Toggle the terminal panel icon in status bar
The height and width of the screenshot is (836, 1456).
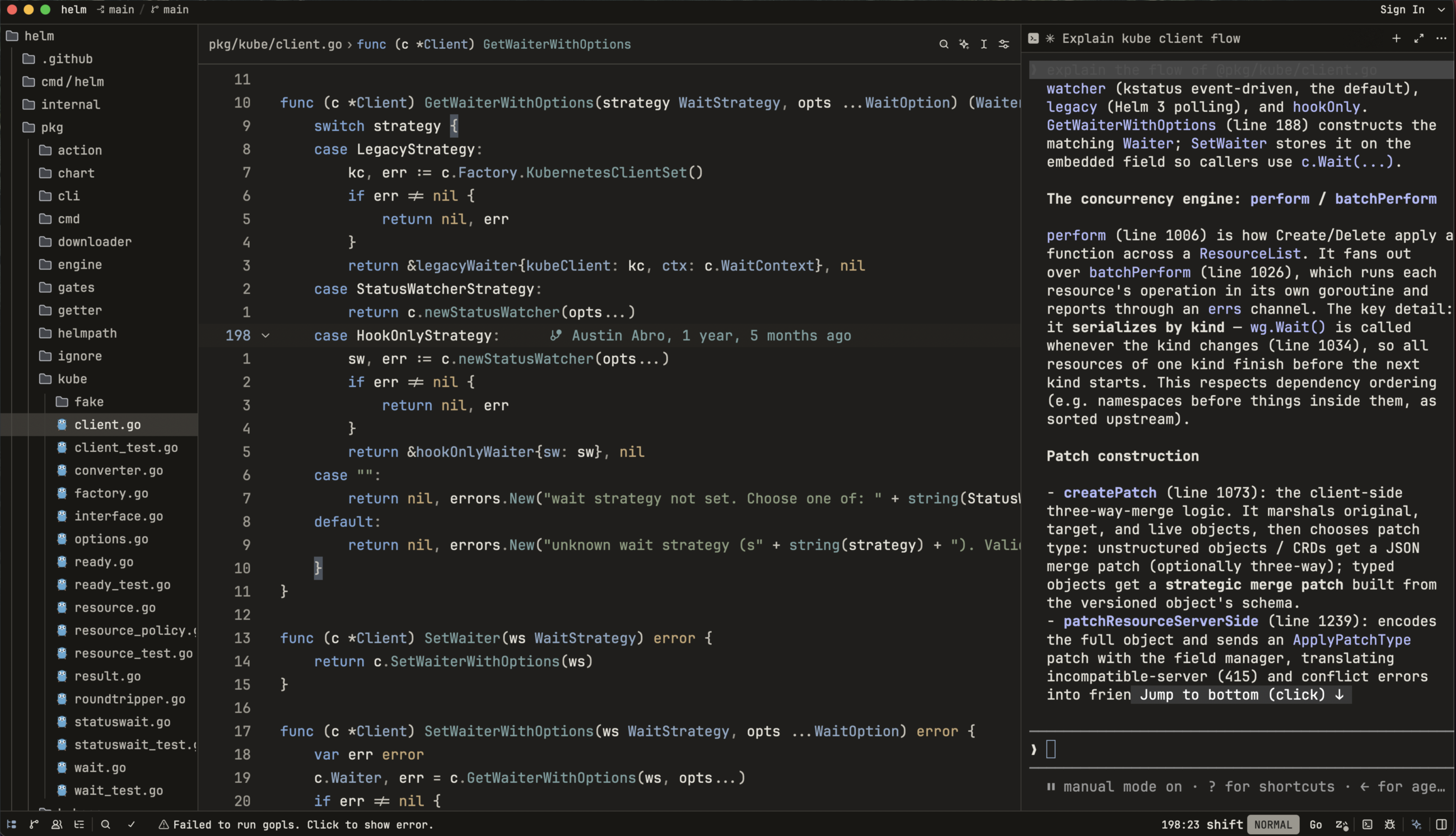(x=1368, y=824)
